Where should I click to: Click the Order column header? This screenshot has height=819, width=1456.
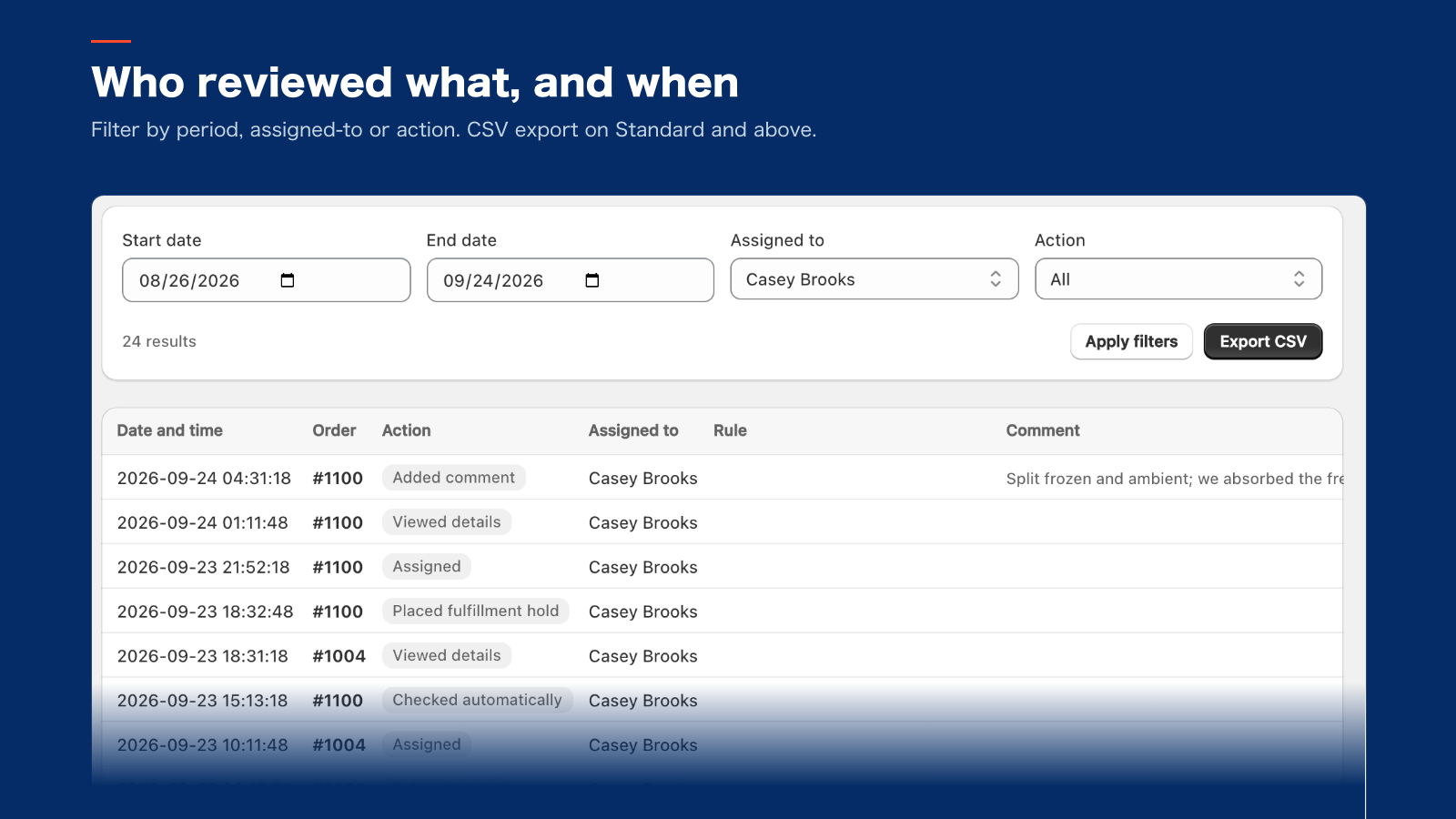click(x=334, y=430)
